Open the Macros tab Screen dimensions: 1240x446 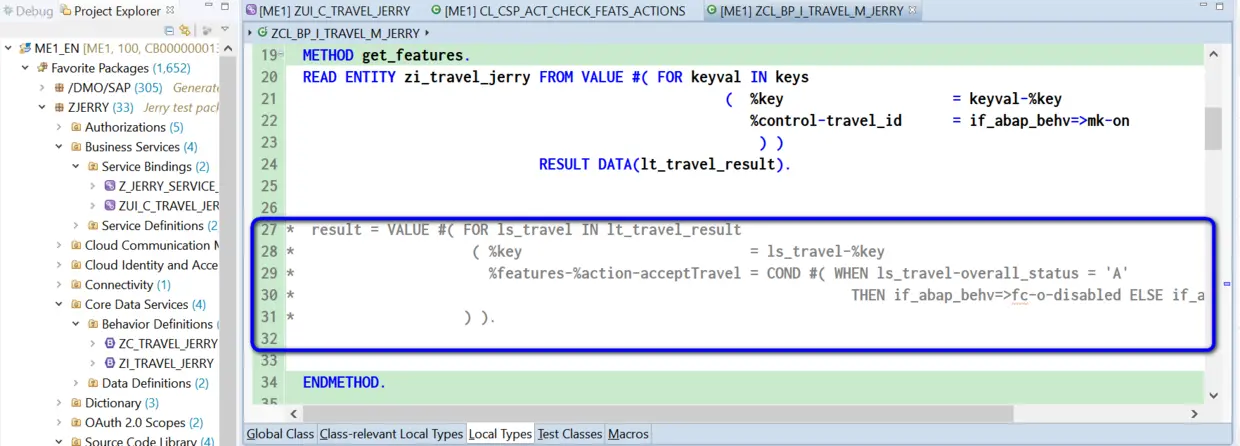pyautogui.click(x=628, y=434)
